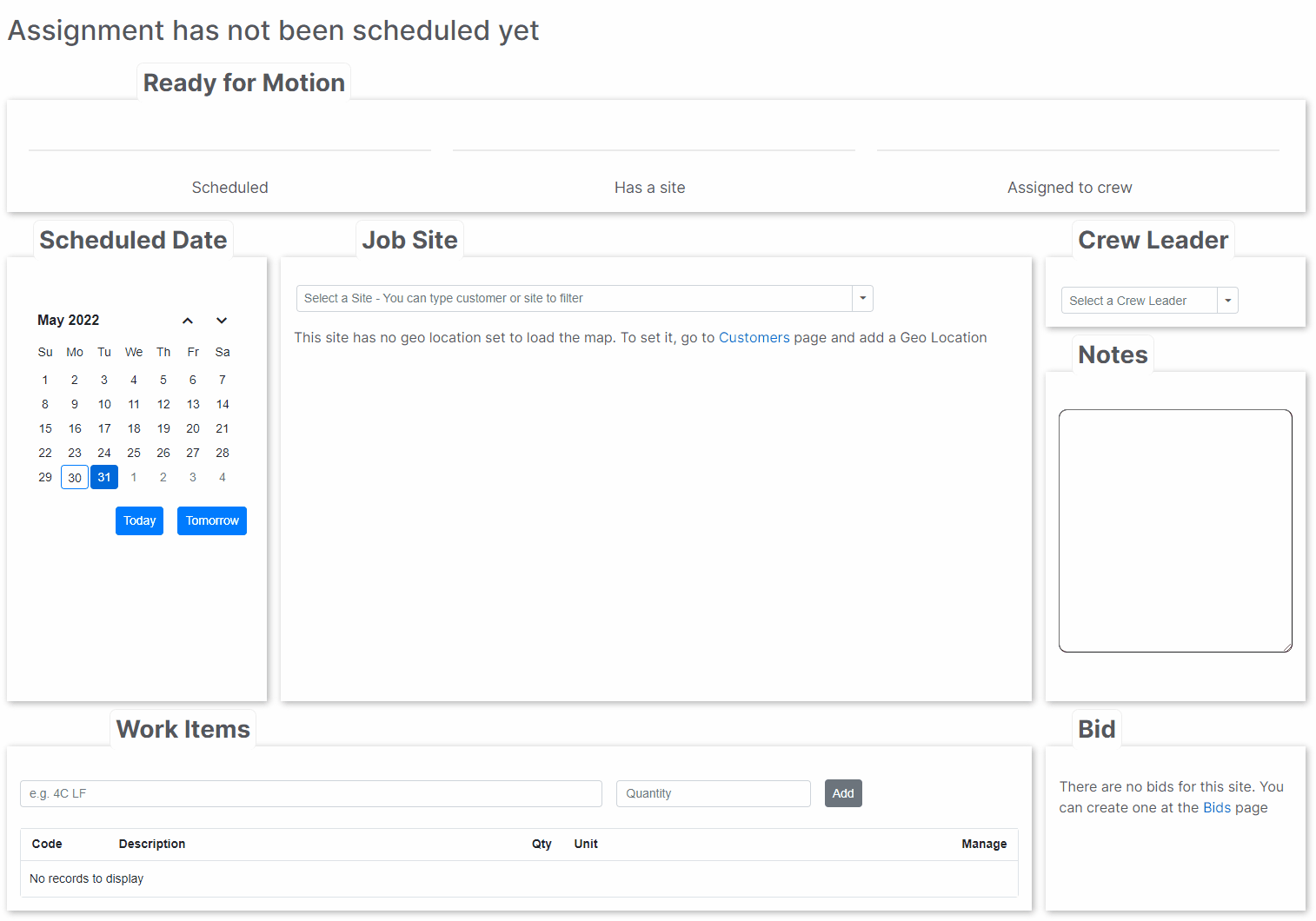This screenshot has width=1316, height=921.
Task: Click the Add work item button
Action: click(x=843, y=793)
